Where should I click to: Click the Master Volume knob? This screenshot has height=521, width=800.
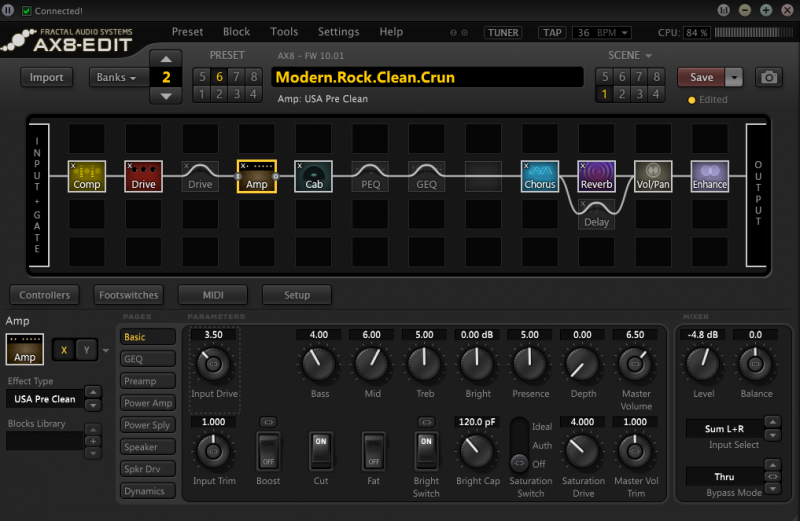(x=634, y=365)
